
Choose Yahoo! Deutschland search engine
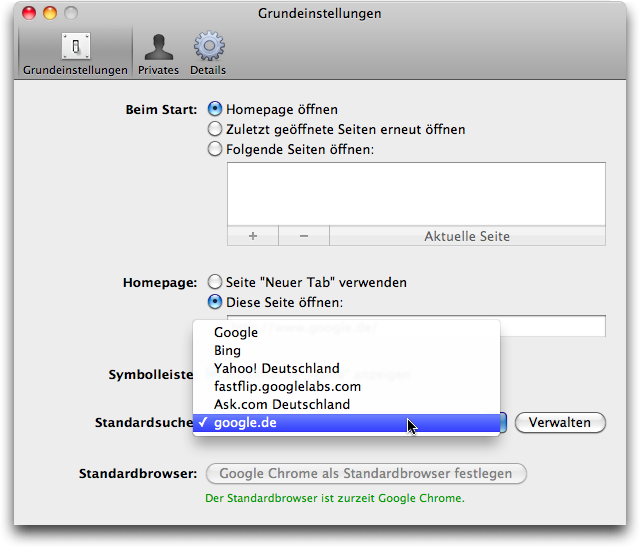click(x=346, y=368)
